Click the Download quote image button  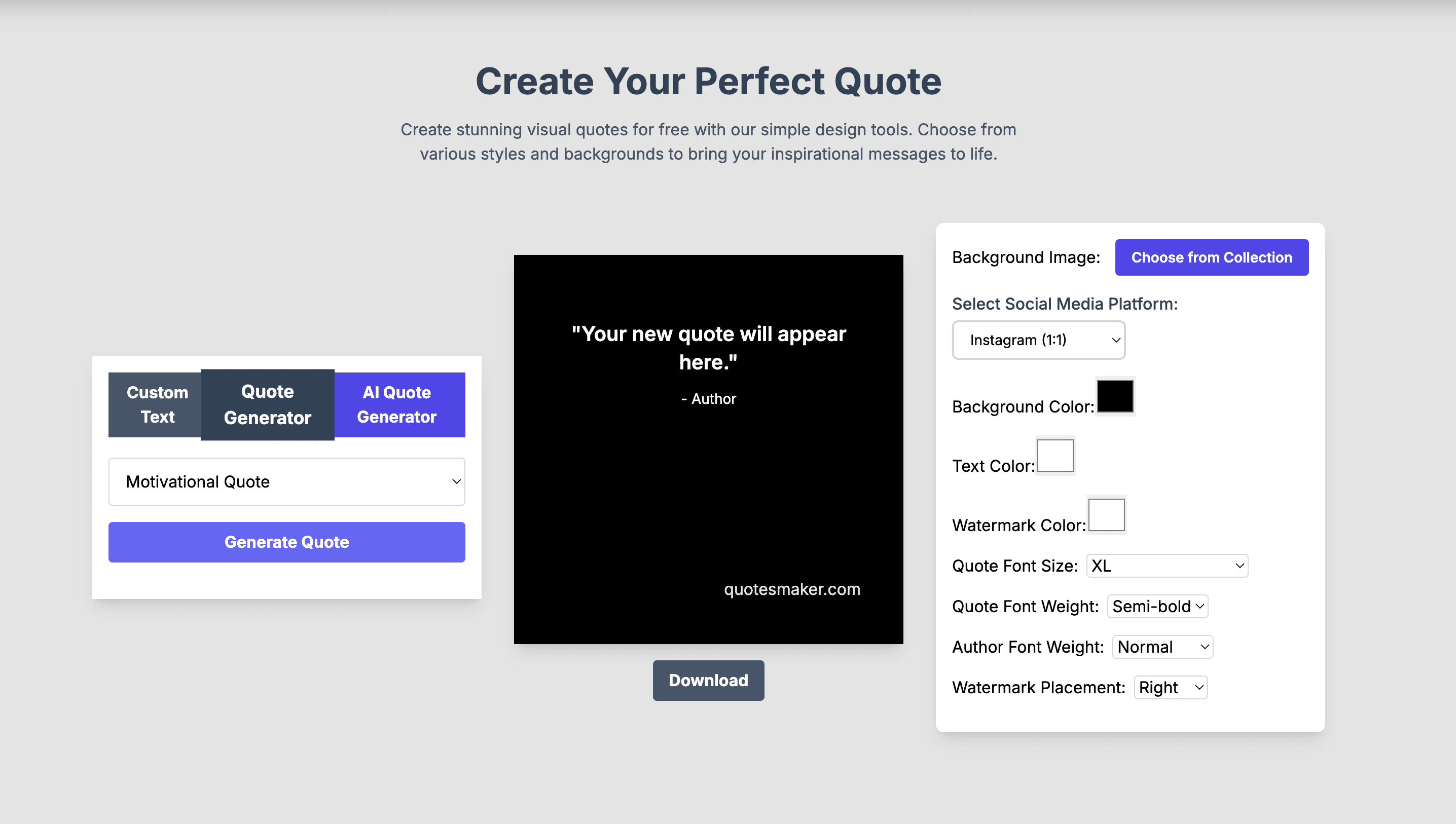[709, 680]
